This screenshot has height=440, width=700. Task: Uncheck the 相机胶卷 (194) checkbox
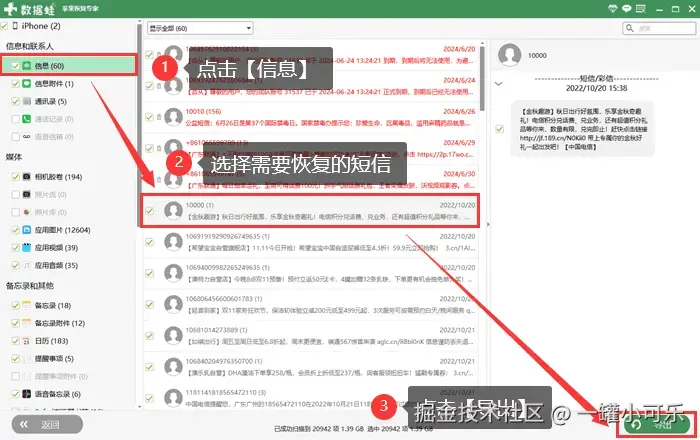[x=15, y=177]
